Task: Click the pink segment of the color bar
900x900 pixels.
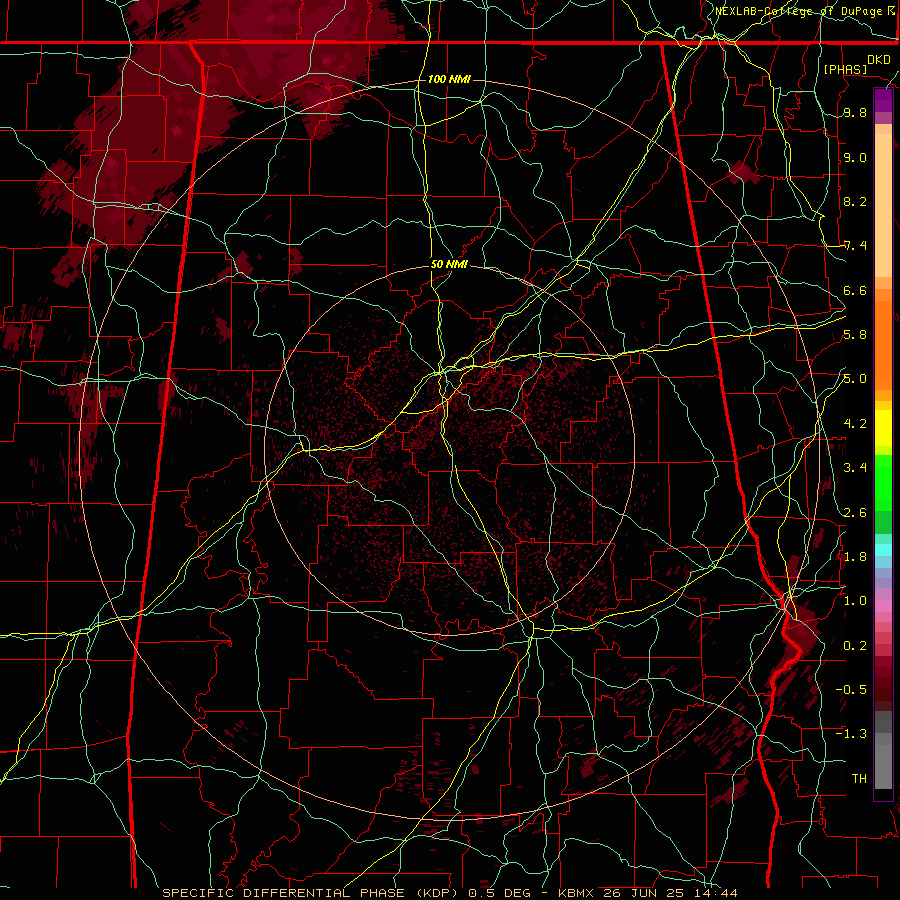Action: 883,606
